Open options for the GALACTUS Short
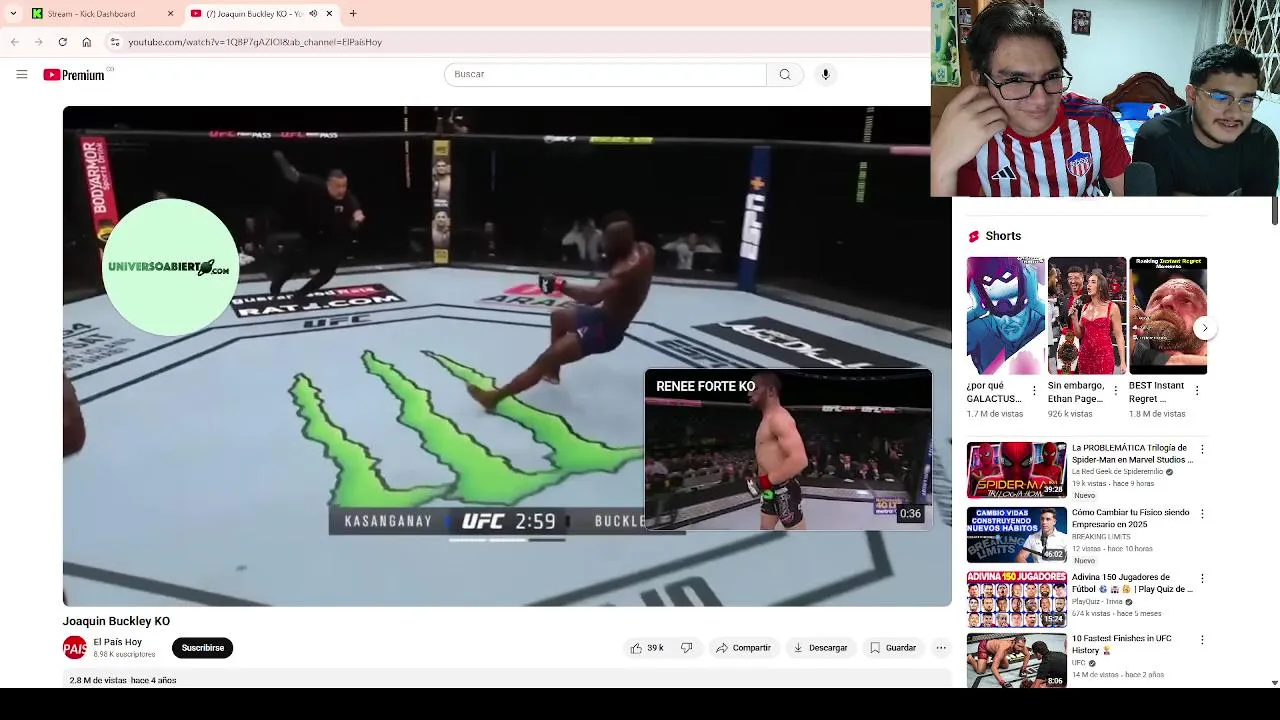Screen dimensions: 1280x720 (1034, 391)
